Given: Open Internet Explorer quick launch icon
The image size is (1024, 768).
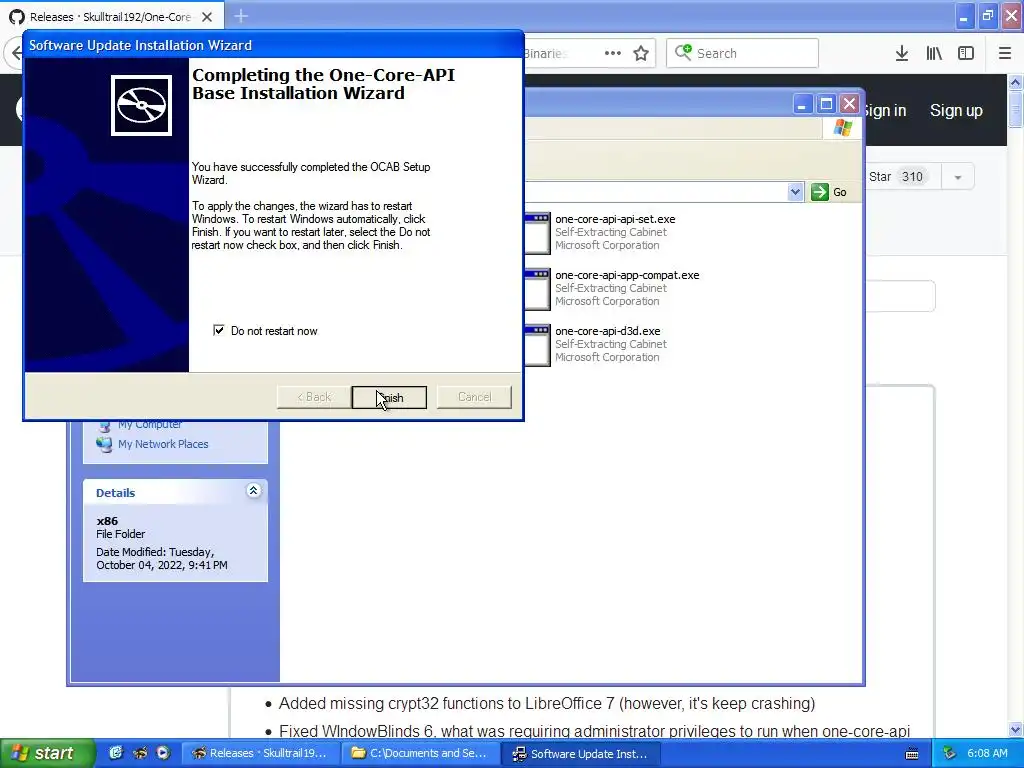Looking at the screenshot, I should (x=116, y=753).
